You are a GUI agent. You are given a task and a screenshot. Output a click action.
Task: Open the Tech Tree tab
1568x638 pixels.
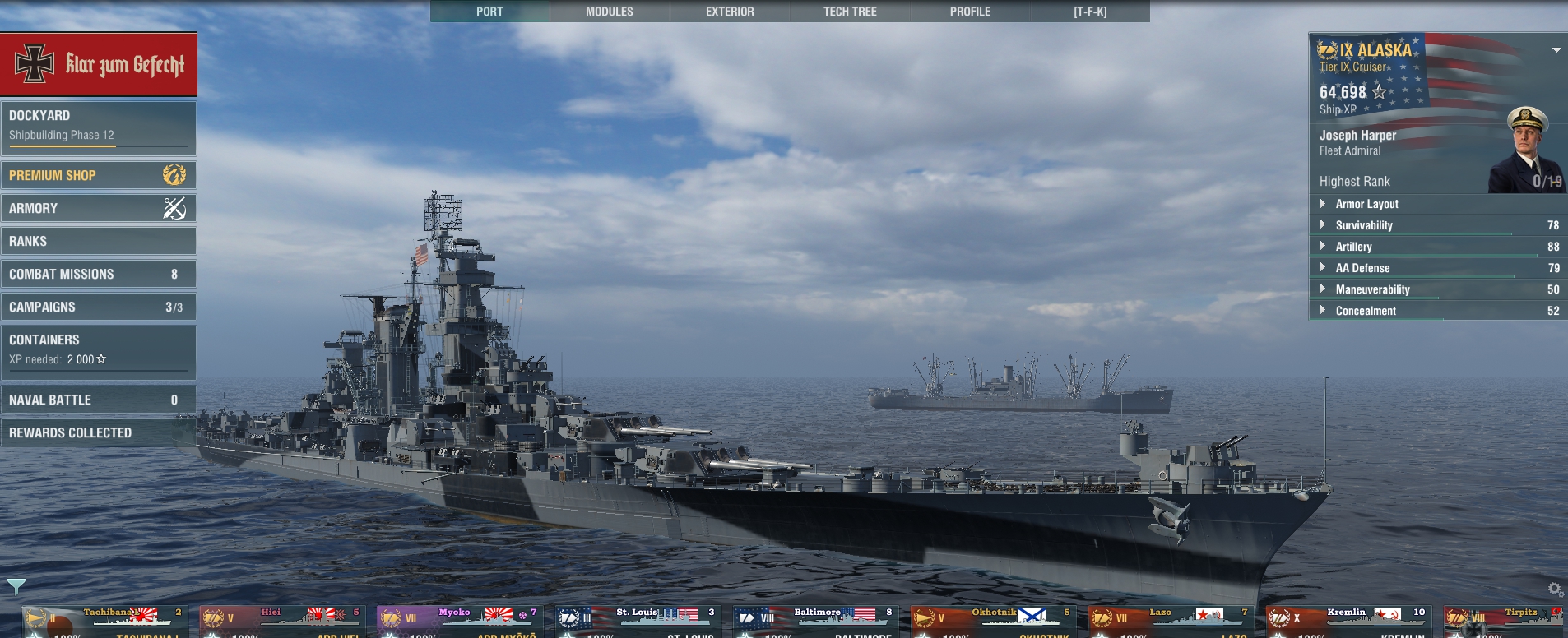click(850, 12)
